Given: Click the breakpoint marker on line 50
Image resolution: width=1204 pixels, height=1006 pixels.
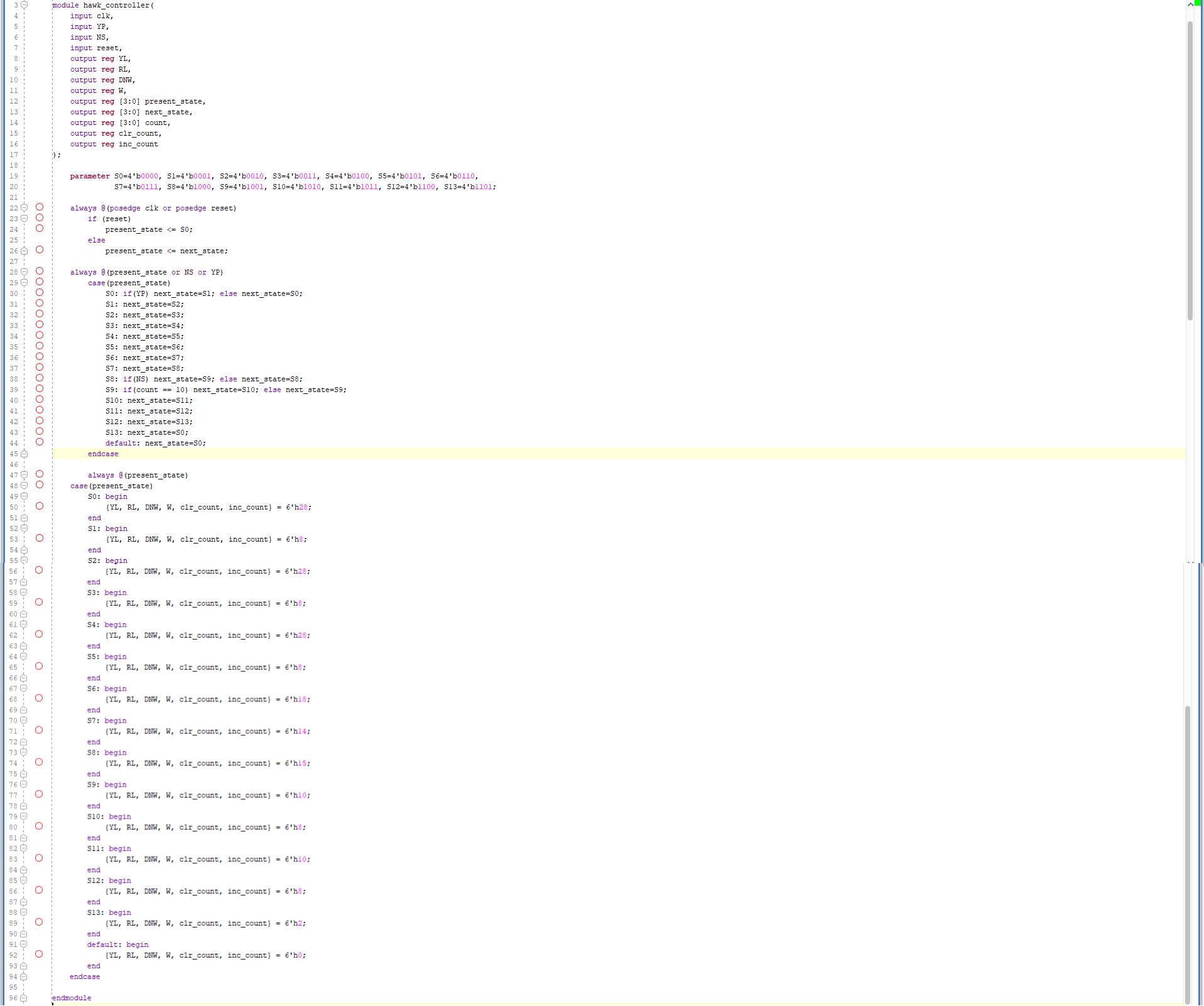Looking at the screenshot, I should tap(39, 506).
